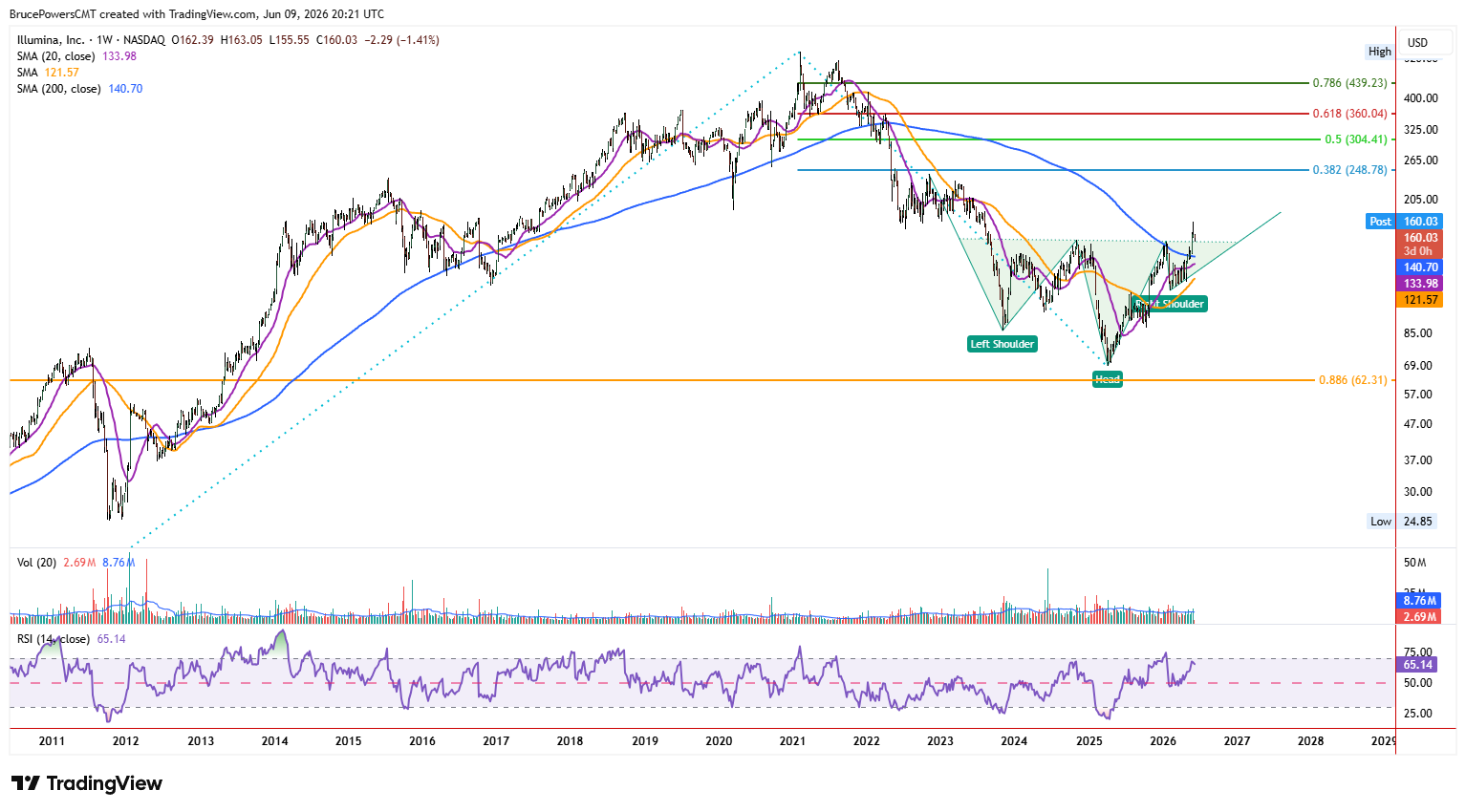The image size is (1466, 812).
Task: Click the blue Post price tag
Action: [1381, 222]
